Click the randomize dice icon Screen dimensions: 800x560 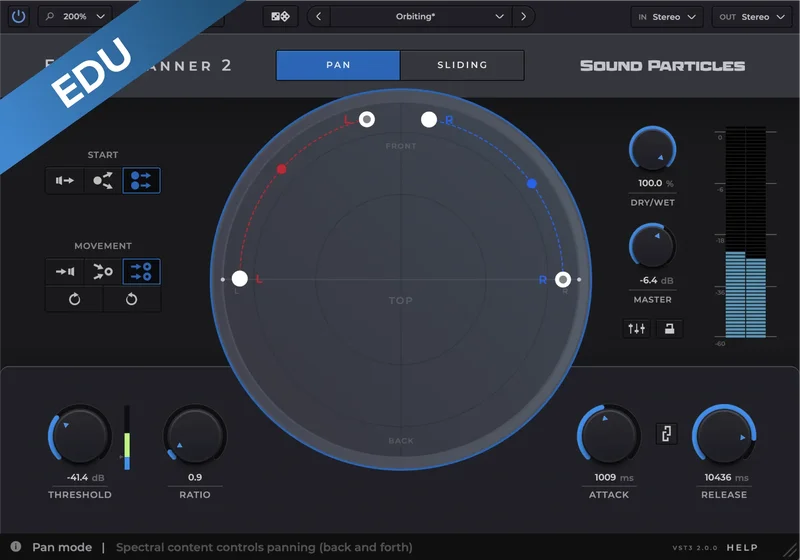280,16
